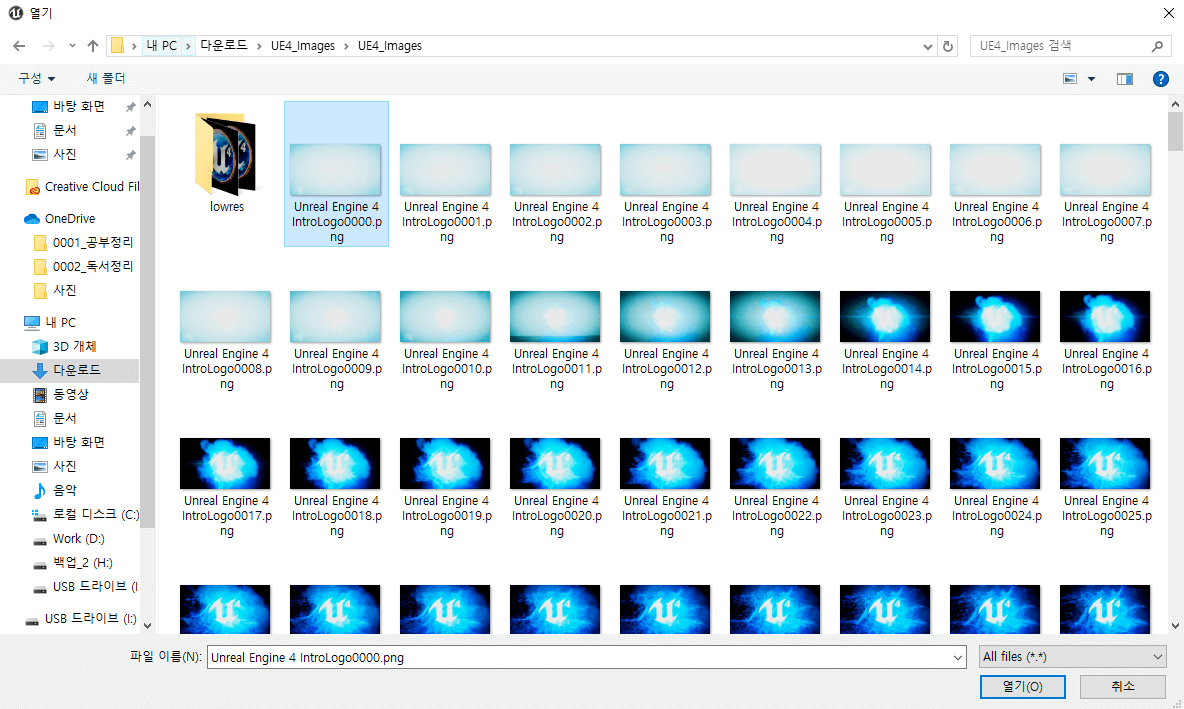Click the 열기(O) open button
The width and height of the screenshot is (1184, 709).
[x=1022, y=686]
